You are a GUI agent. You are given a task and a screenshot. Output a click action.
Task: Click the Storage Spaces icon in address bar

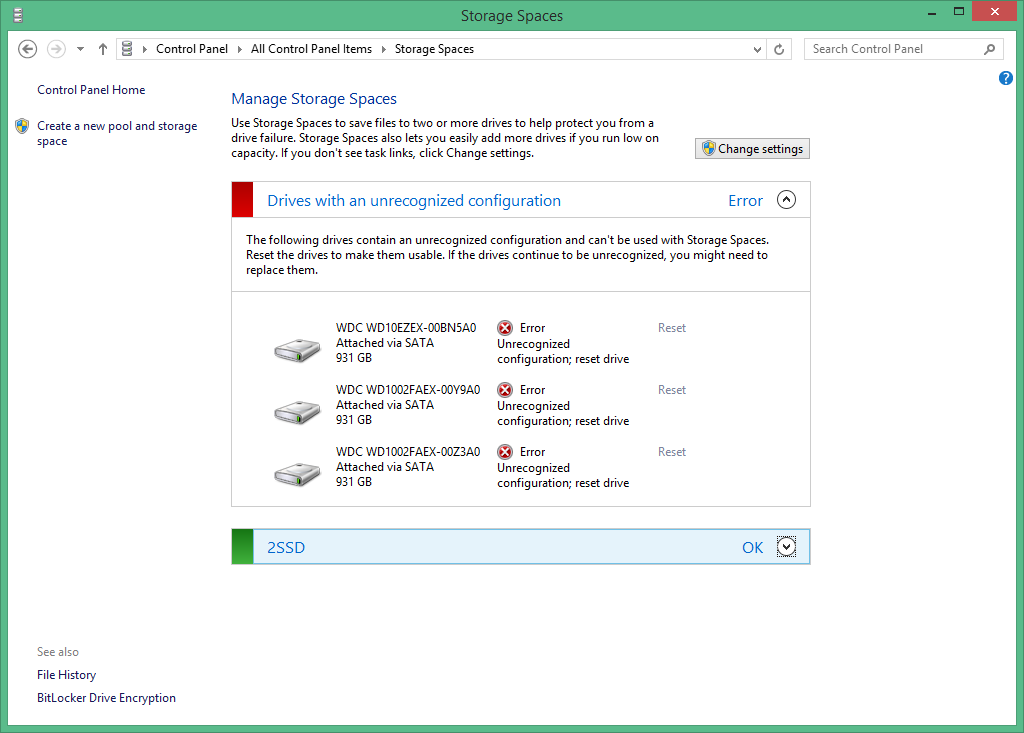[127, 49]
